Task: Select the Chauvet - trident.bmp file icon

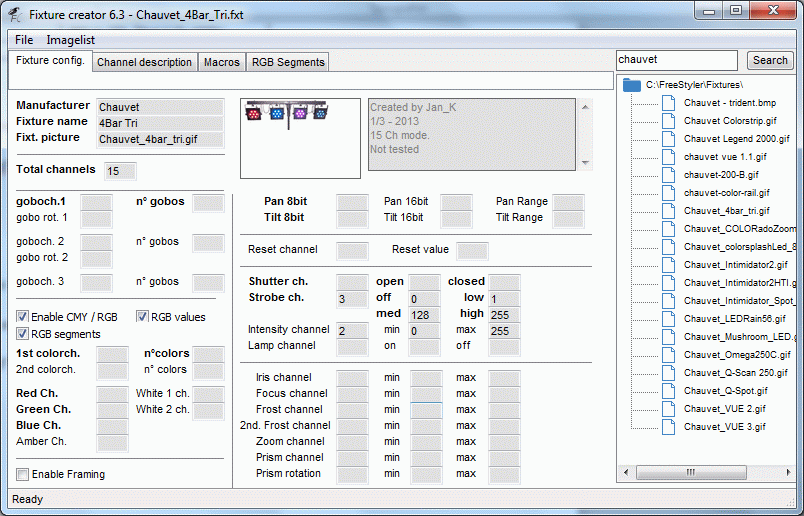Action: click(x=668, y=103)
